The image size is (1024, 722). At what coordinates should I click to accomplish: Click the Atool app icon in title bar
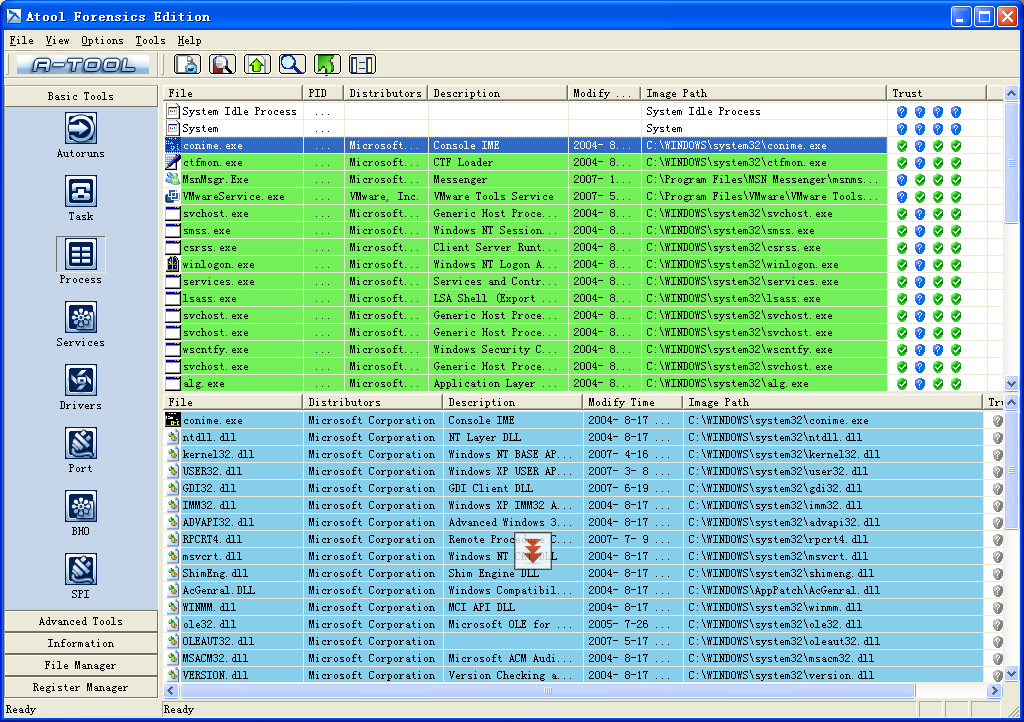tap(14, 16)
